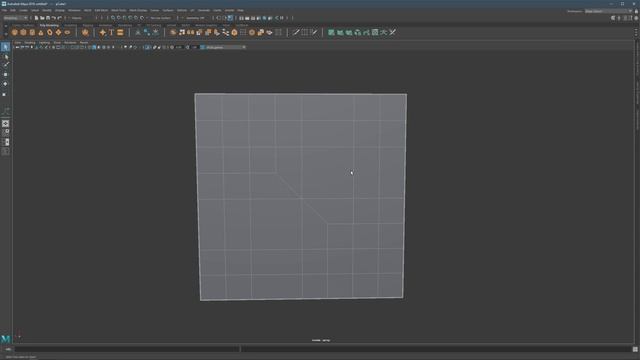Image resolution: width=640 pixels, height=360 pixels.
Task: Click the viewport exposure value field
Action: click(179, 47)
